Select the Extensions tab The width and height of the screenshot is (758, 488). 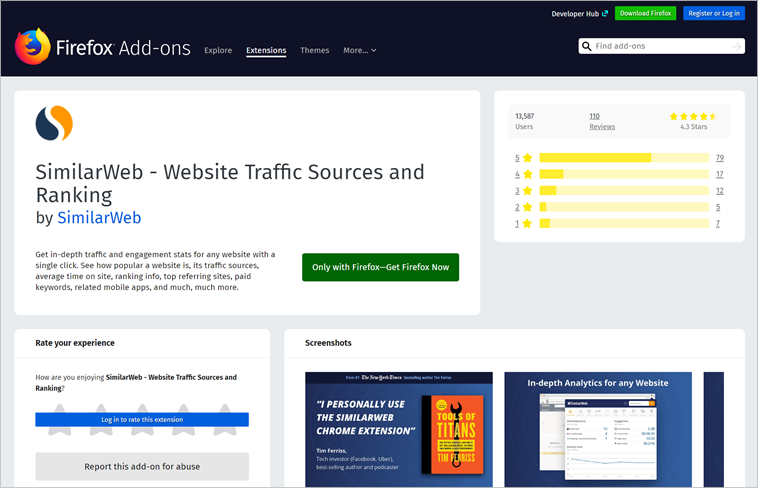click(x=266, y=50)
